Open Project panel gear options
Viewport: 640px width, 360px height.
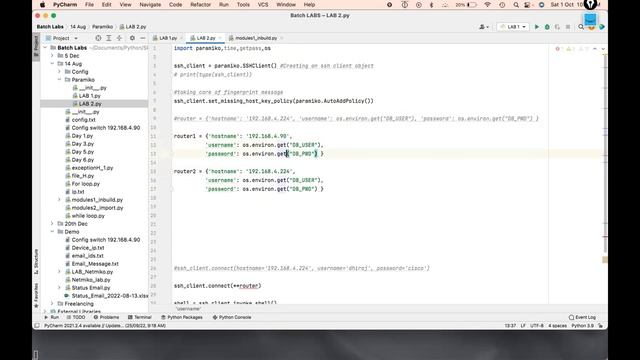click(x=132, y=38)
